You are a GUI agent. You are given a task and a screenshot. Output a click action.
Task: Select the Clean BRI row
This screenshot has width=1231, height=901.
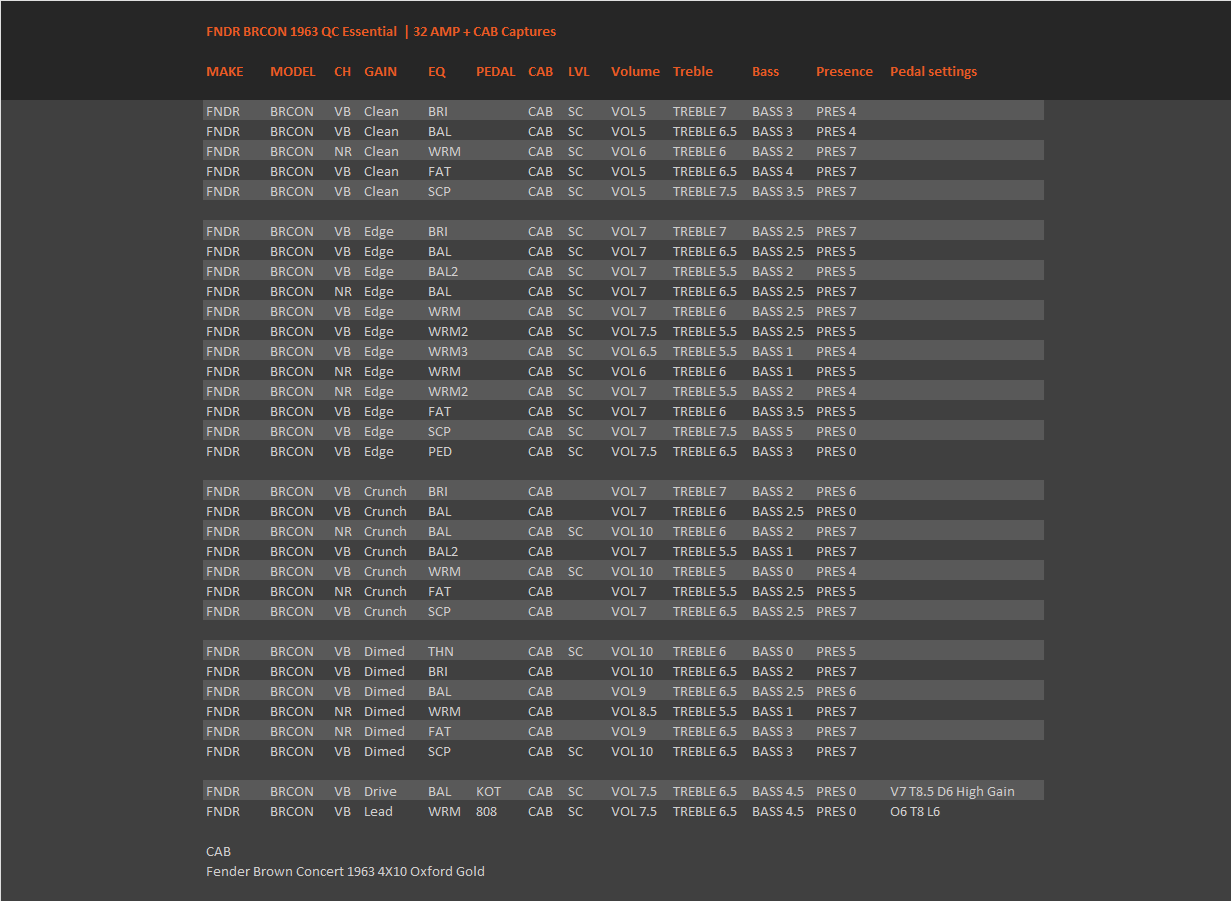[623, 111]
